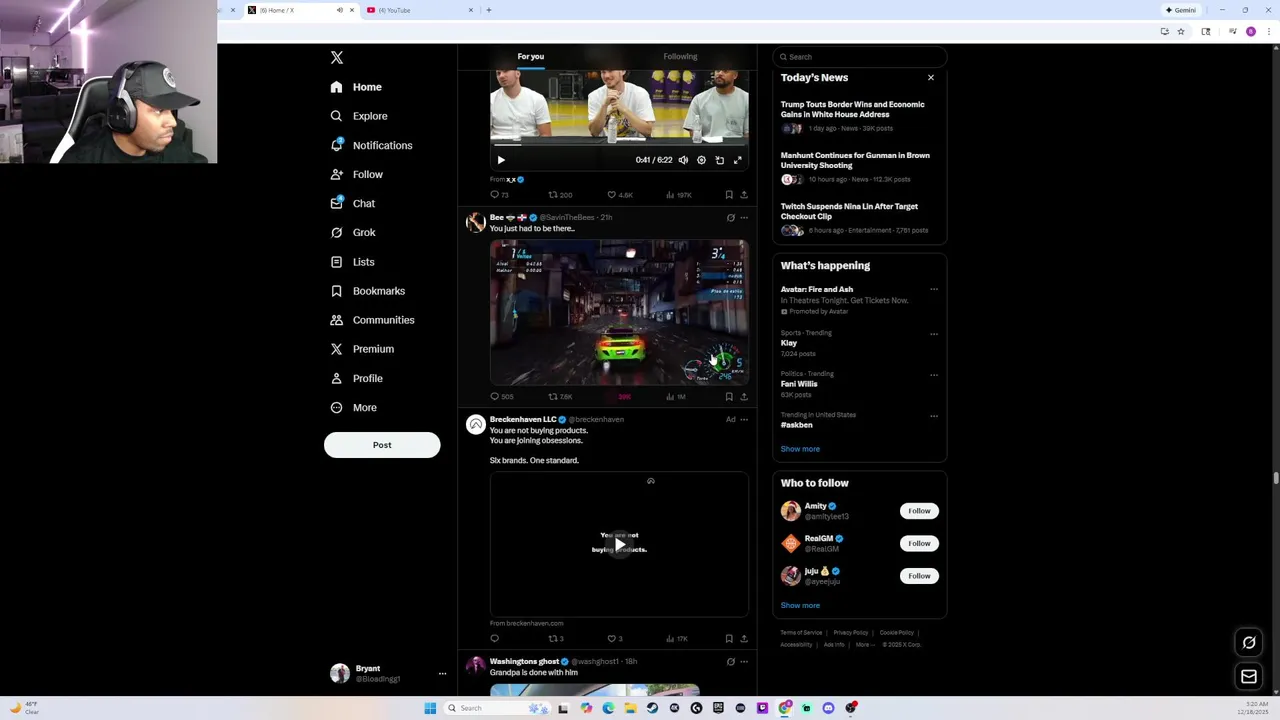
Task: Show more under What's happening
Action: coord(800,449)
